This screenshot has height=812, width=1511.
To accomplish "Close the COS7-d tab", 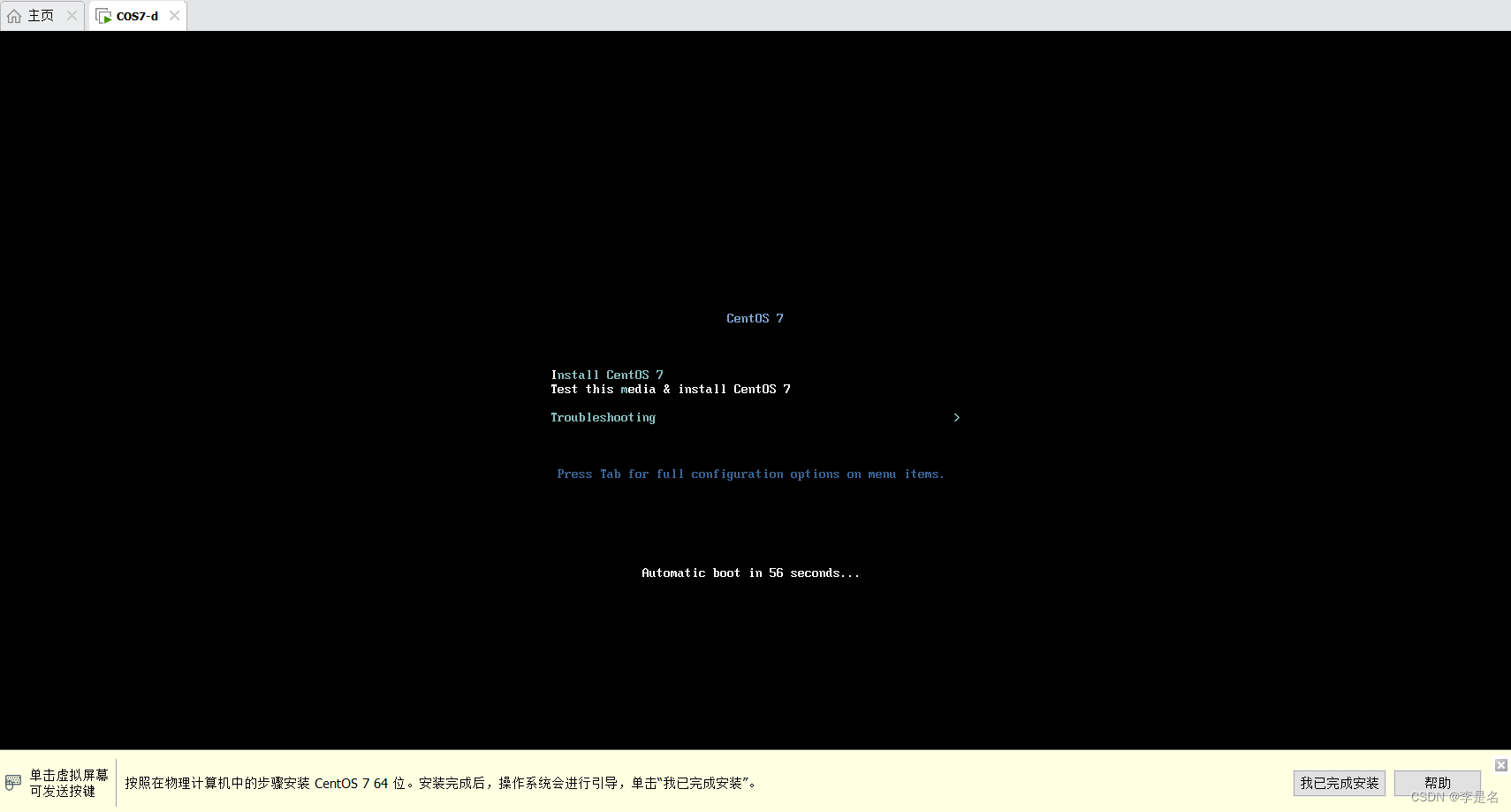I will pyautogui.click(x=175, y=16).
